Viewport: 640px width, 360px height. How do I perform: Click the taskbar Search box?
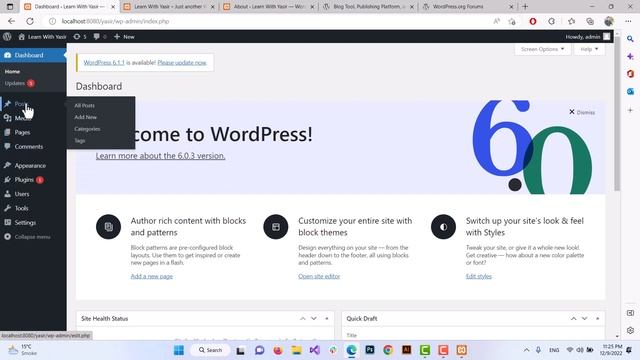point(210,350)
